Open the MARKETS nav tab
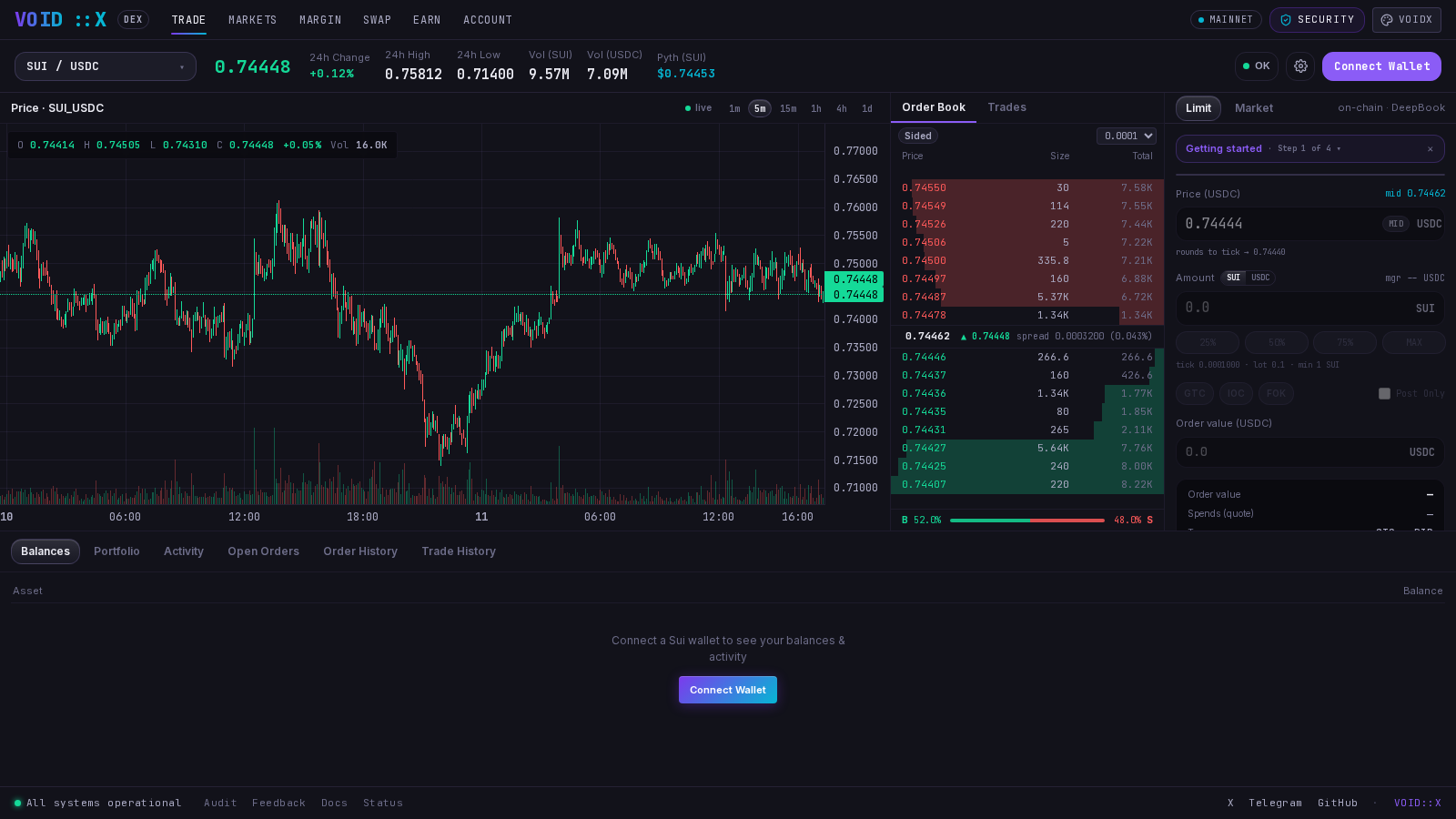1456x819 pixels. coord(252,19)
